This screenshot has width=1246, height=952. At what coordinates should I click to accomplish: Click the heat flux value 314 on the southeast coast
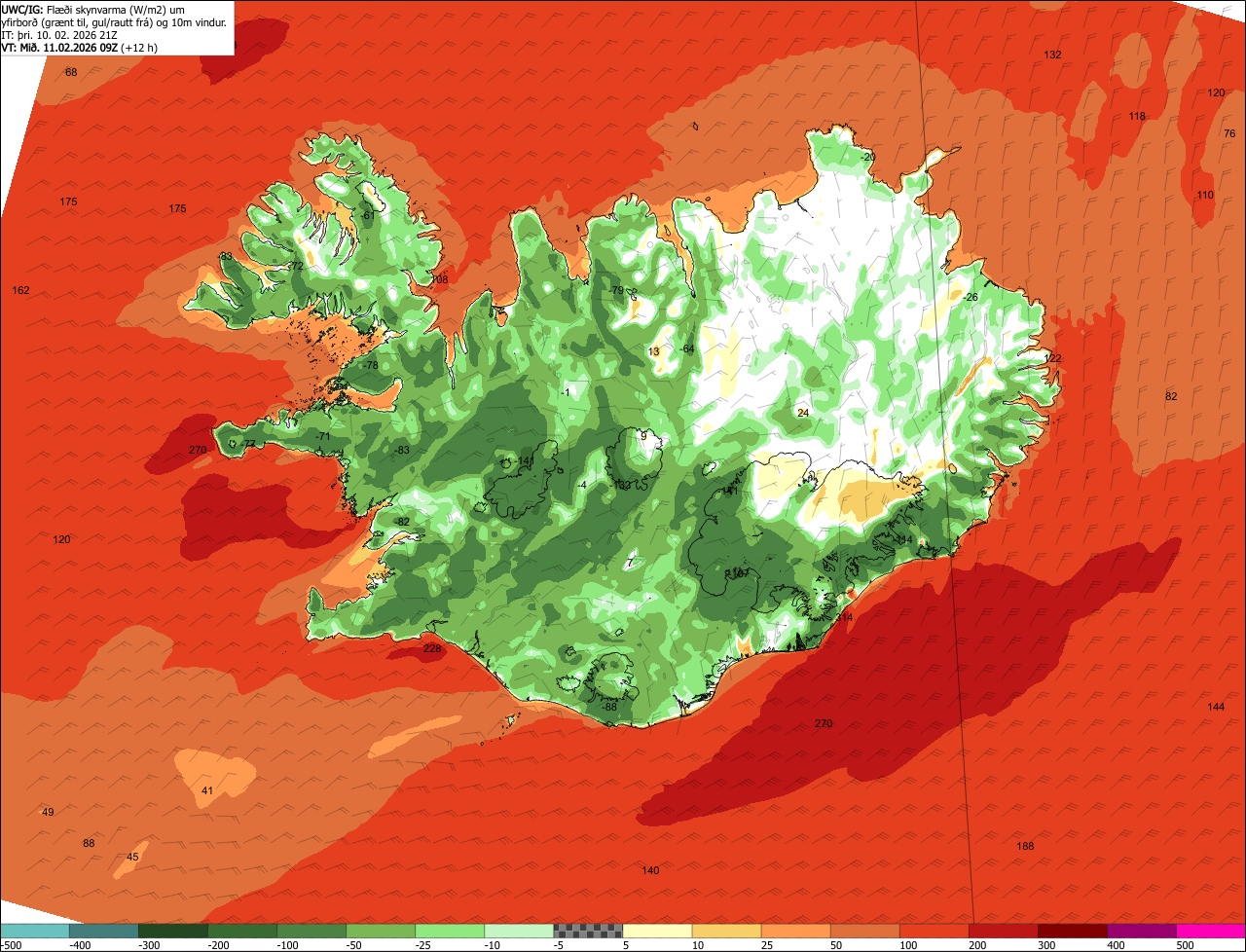(x=844, y=617)
